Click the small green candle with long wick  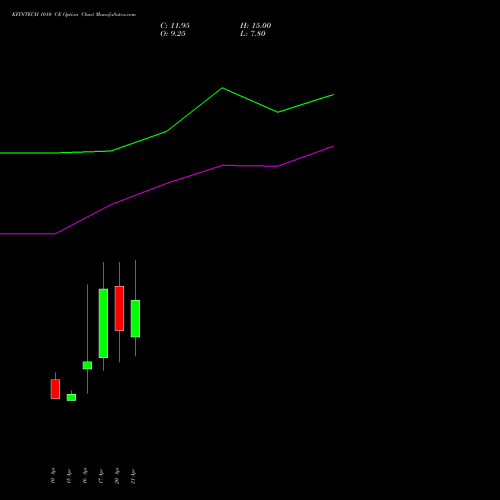(87, 365)
